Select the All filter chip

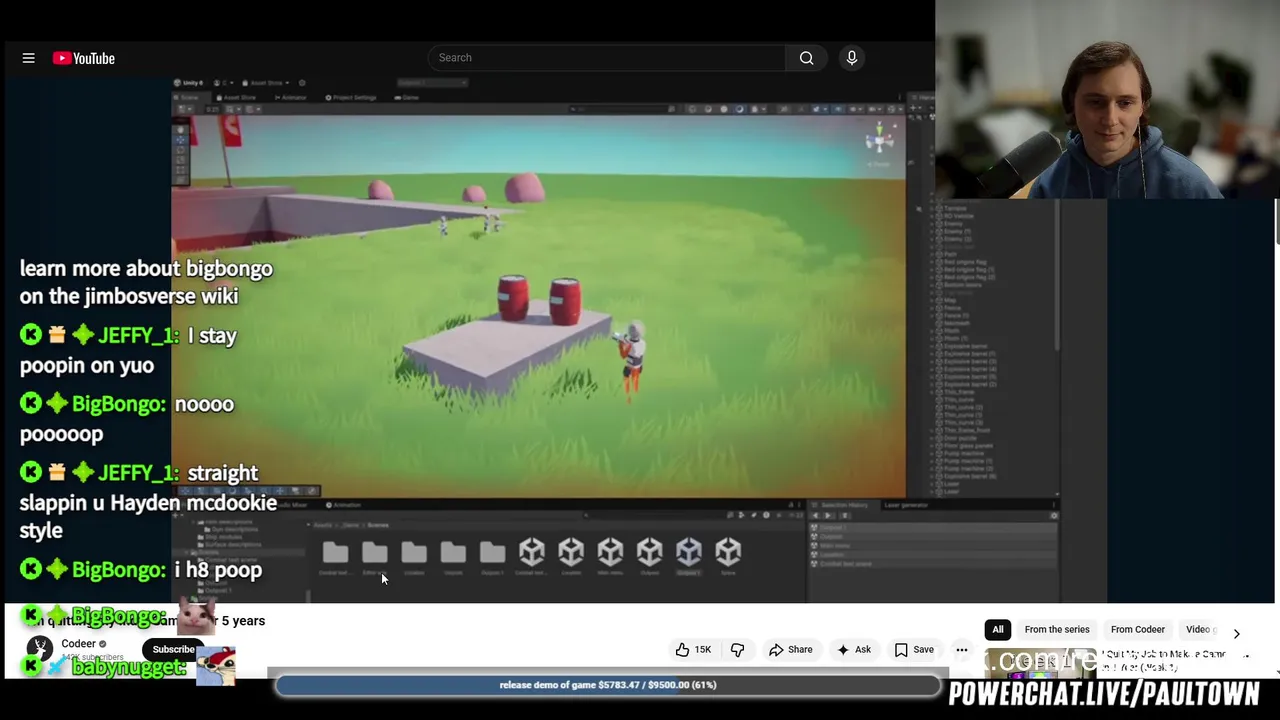(997, 629)
